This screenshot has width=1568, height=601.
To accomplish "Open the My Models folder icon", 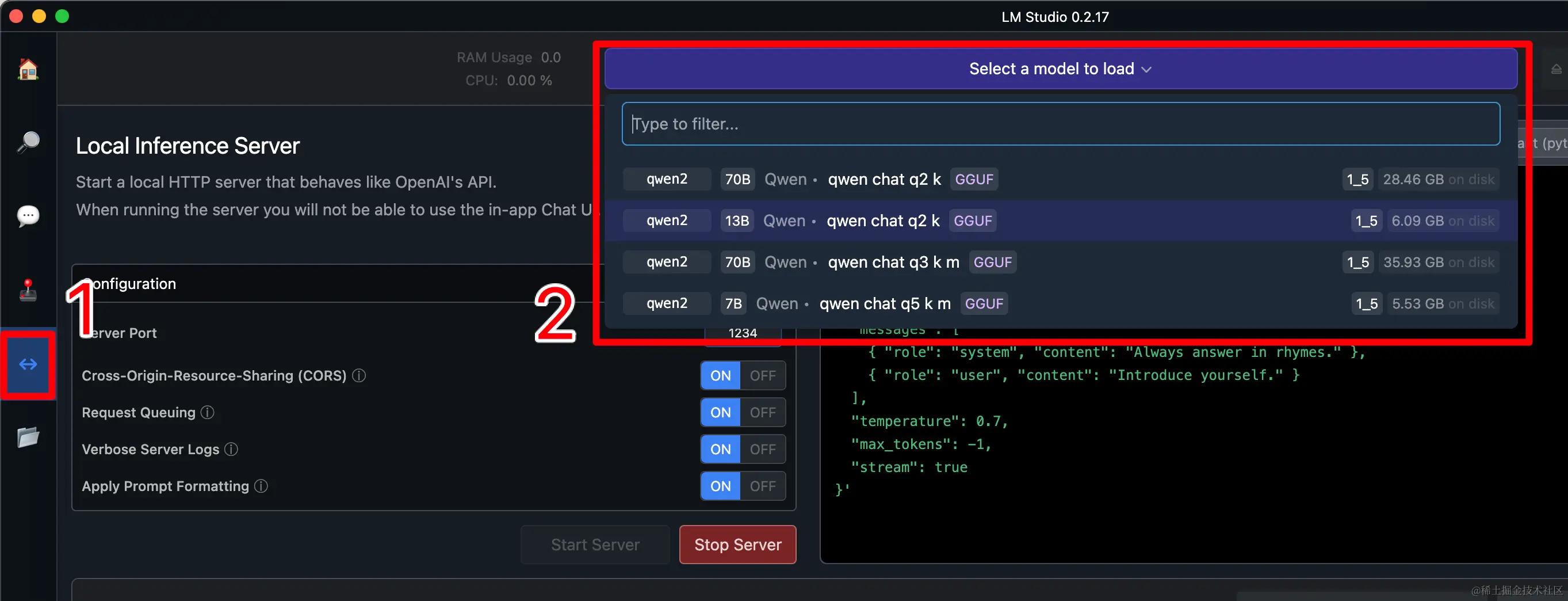I will click(28, 437).
